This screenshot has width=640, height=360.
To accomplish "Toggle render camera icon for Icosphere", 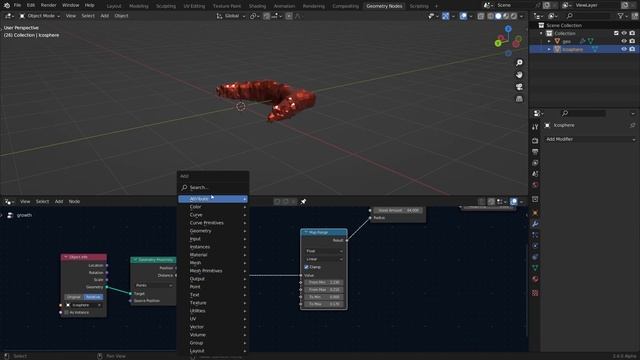I will [632, 49].
